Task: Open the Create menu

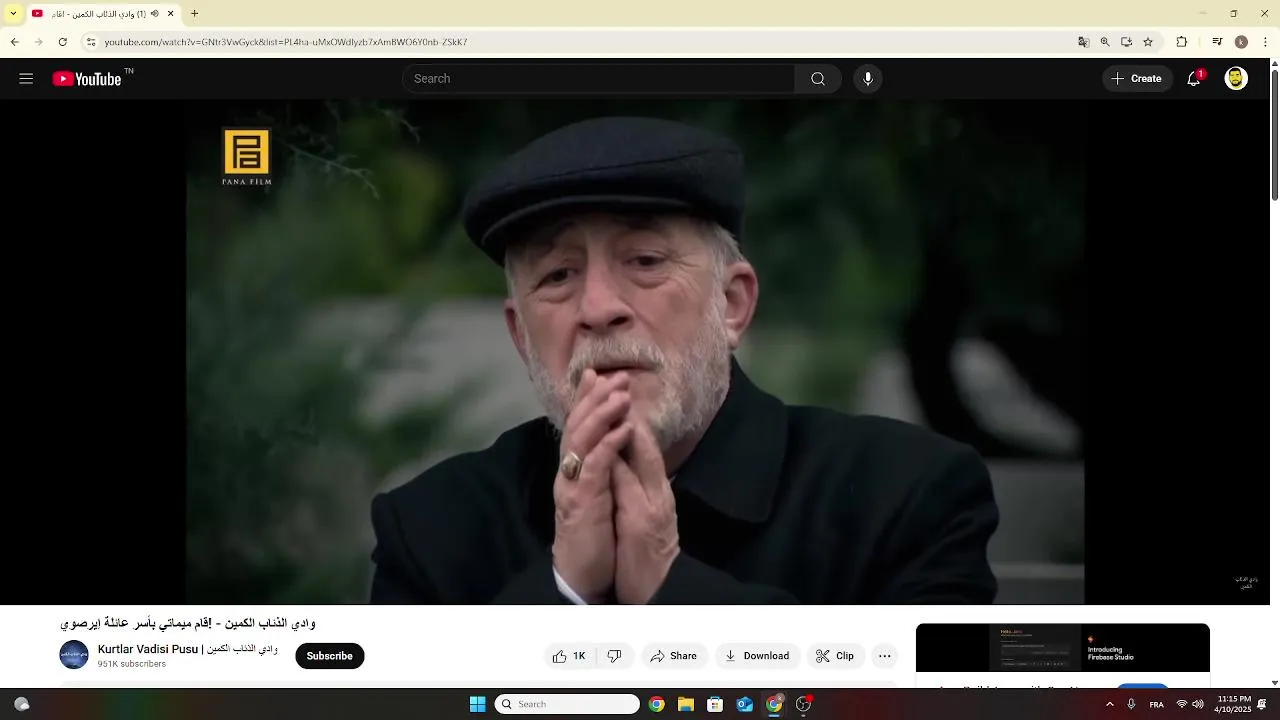Action: tap(1137, 79)
